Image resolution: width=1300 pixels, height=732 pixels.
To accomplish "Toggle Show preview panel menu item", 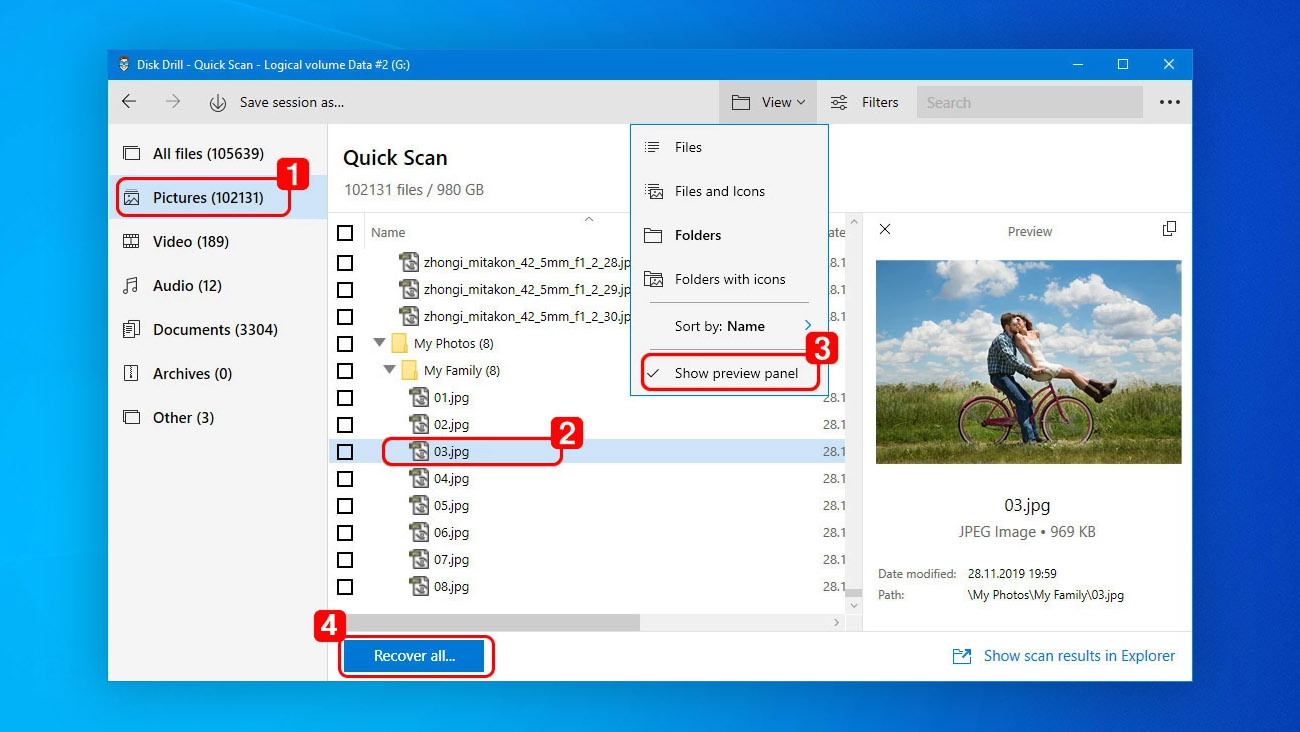I will [729, 373].
